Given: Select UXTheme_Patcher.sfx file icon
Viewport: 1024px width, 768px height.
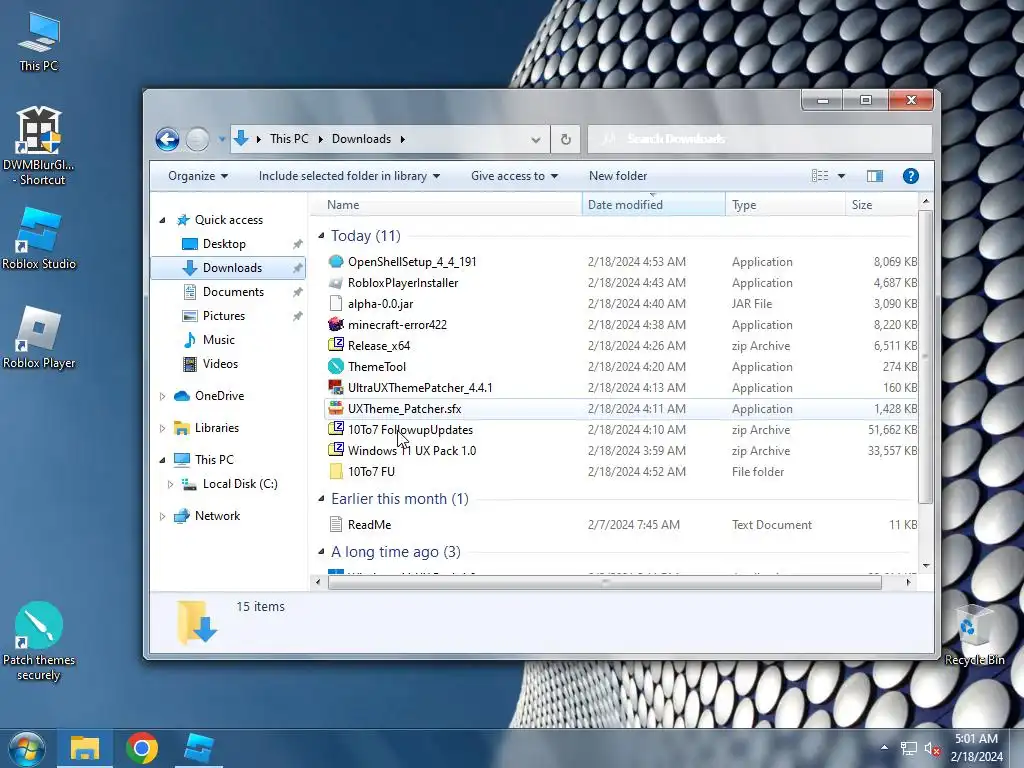Looking at the screenshot, I should [336, 408].
